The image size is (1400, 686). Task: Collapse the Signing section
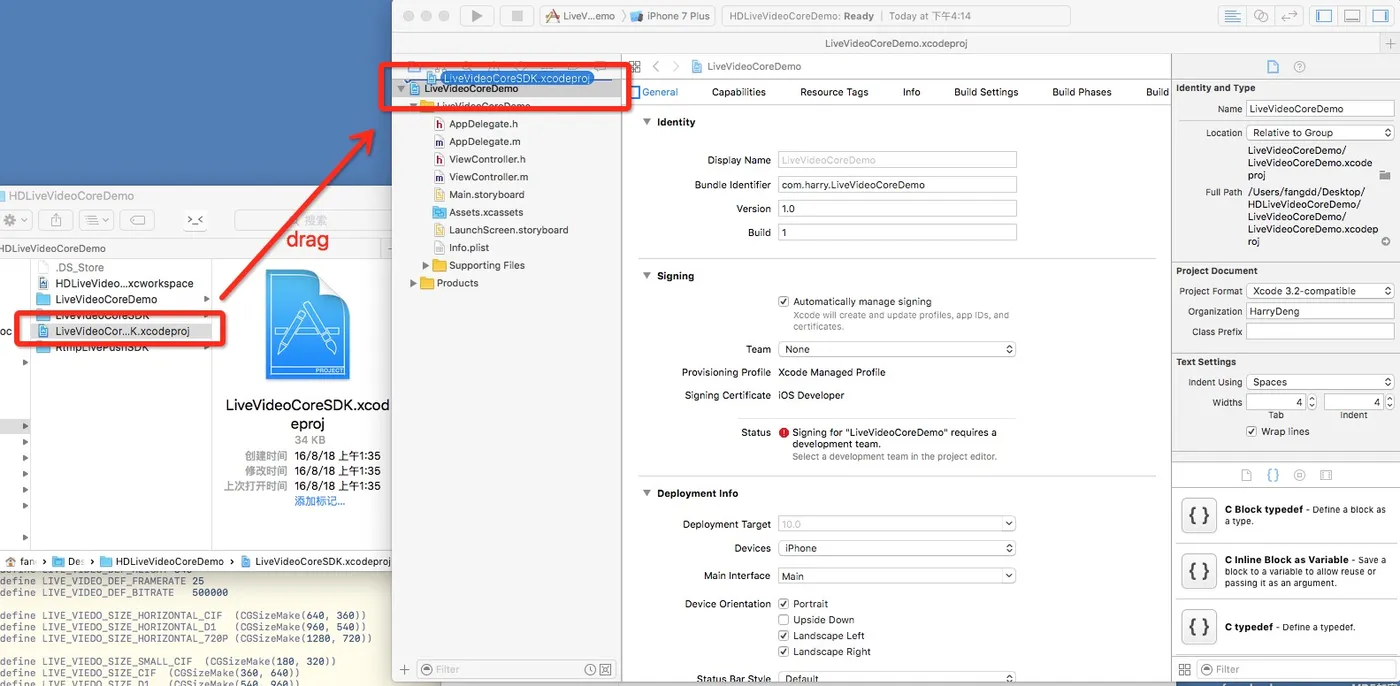click(647, 276)
